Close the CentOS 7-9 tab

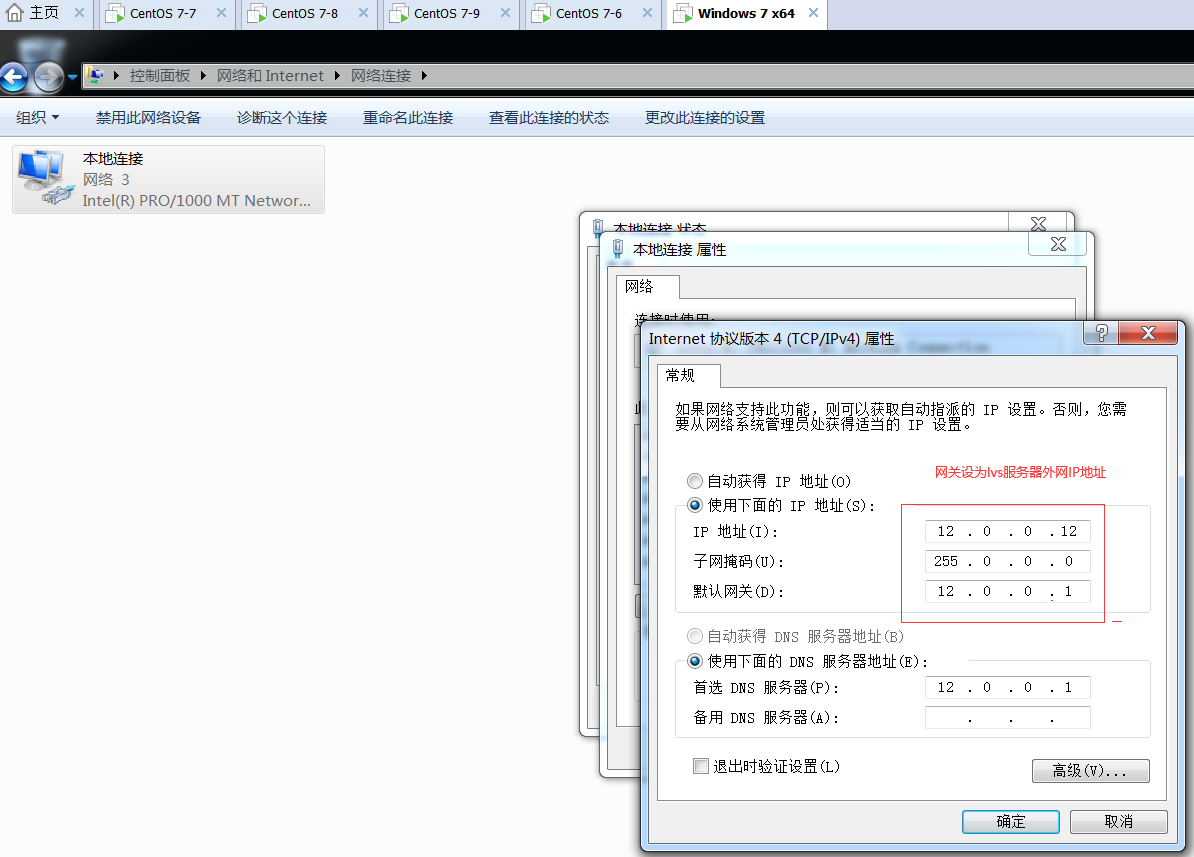coord(505,13)
